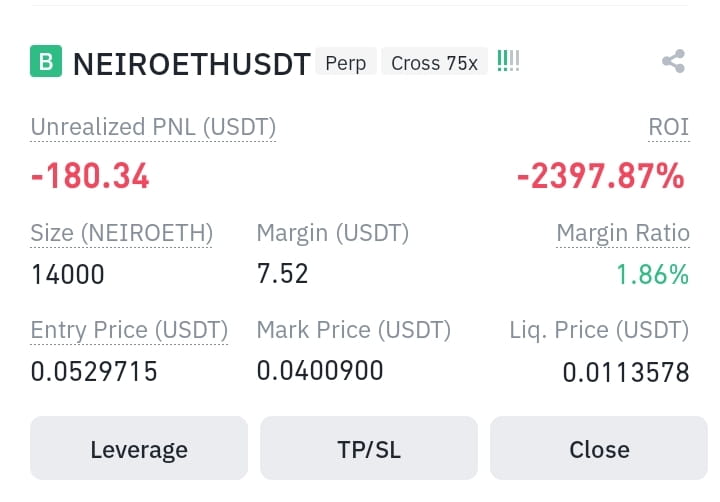The width and height of the screenshot is (720, 502).
Task: Tap the 1.86% margin ratio value
Action: tap(652, 275)
